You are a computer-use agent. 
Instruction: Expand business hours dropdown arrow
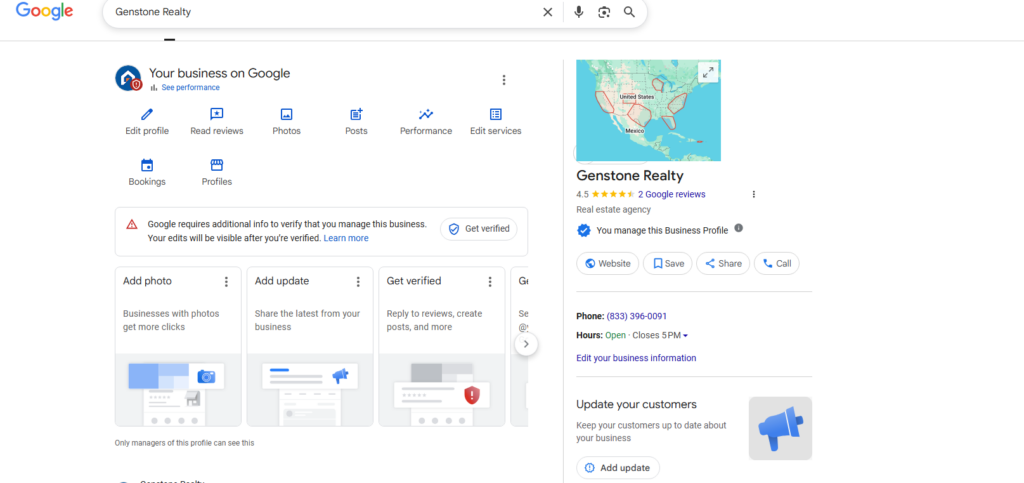[x=685, y=335]
